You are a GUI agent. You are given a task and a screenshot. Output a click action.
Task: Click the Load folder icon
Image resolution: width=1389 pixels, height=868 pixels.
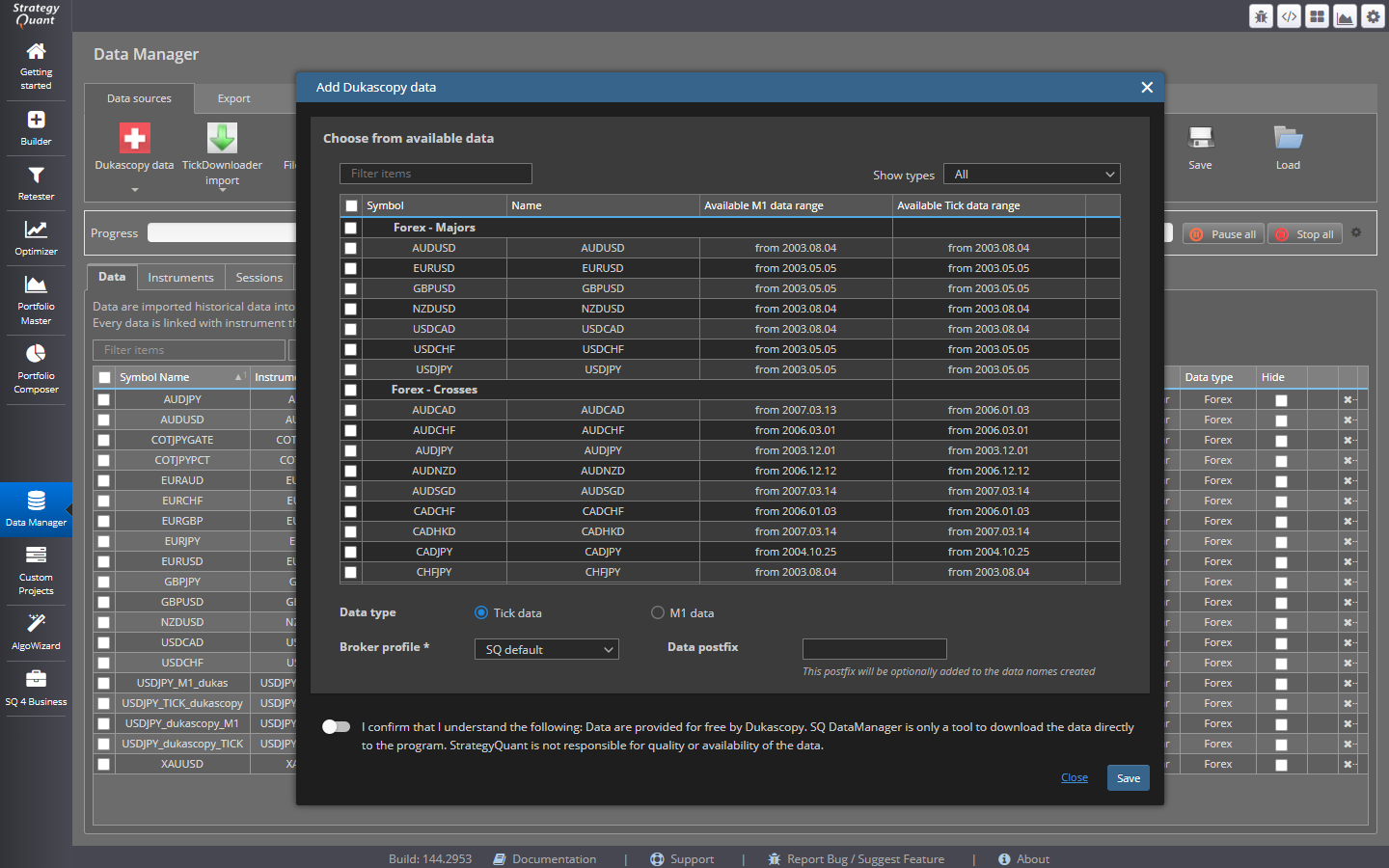(1288, 138)
